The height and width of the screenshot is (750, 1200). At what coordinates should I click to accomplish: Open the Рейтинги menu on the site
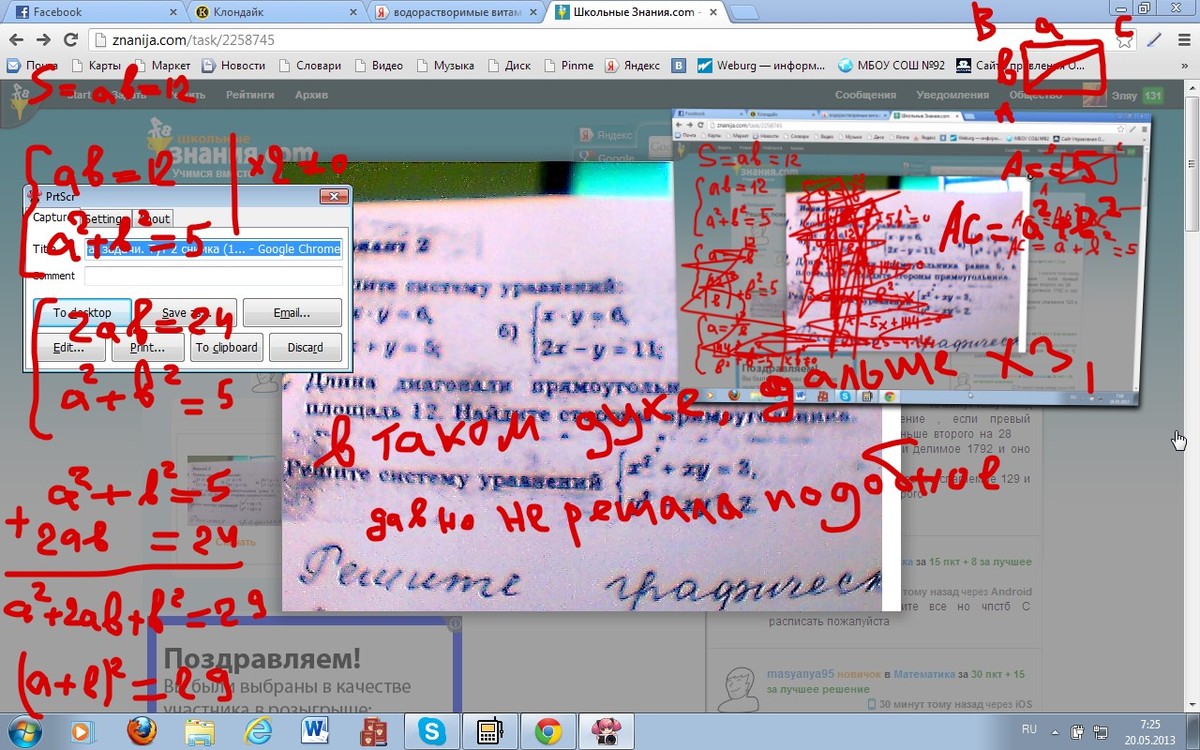250,95
